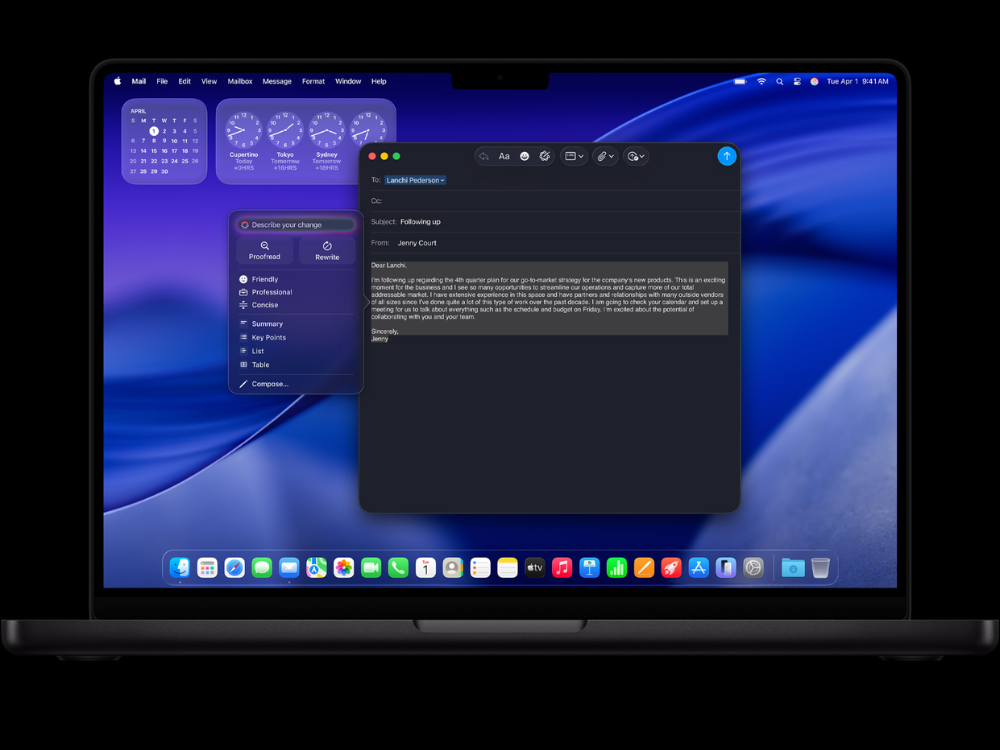Expand the attachment paperclip dropdown
1000x750 pixels.
tap(605, 156)
